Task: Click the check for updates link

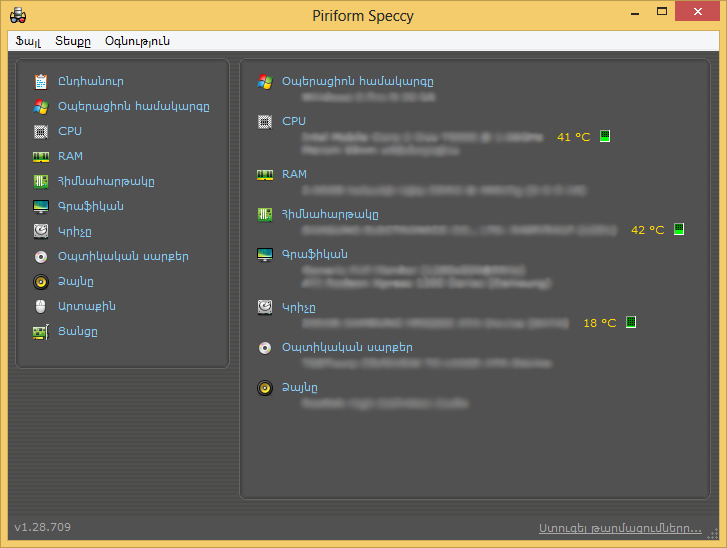Action: tap(620, 528)
